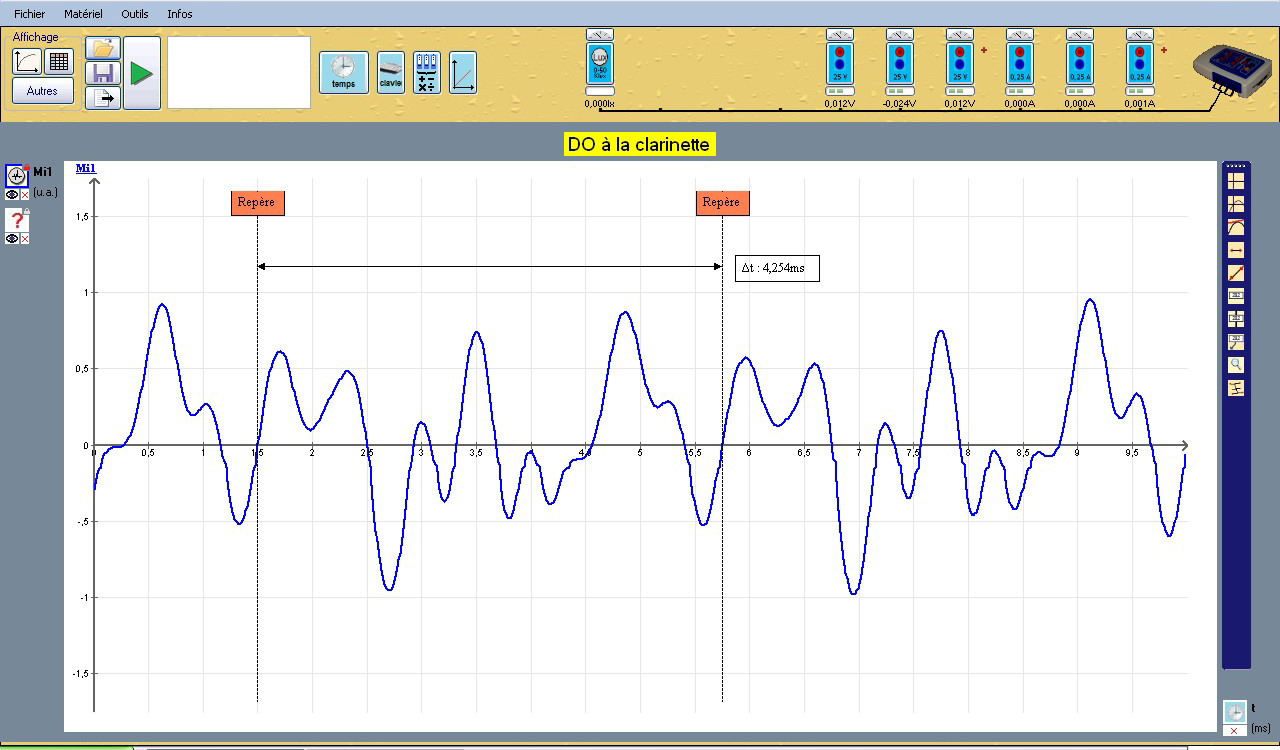Viewport: 1280px width, 750px height.
Task: Select the labeled arrow annotation tool
Action: point(1236,342)
